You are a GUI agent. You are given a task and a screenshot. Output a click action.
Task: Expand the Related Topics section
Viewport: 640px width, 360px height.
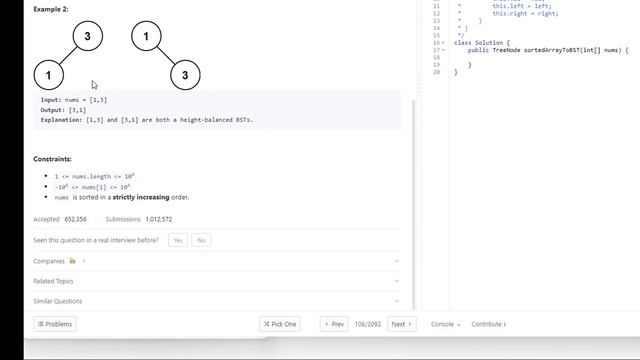click(216, 281)
